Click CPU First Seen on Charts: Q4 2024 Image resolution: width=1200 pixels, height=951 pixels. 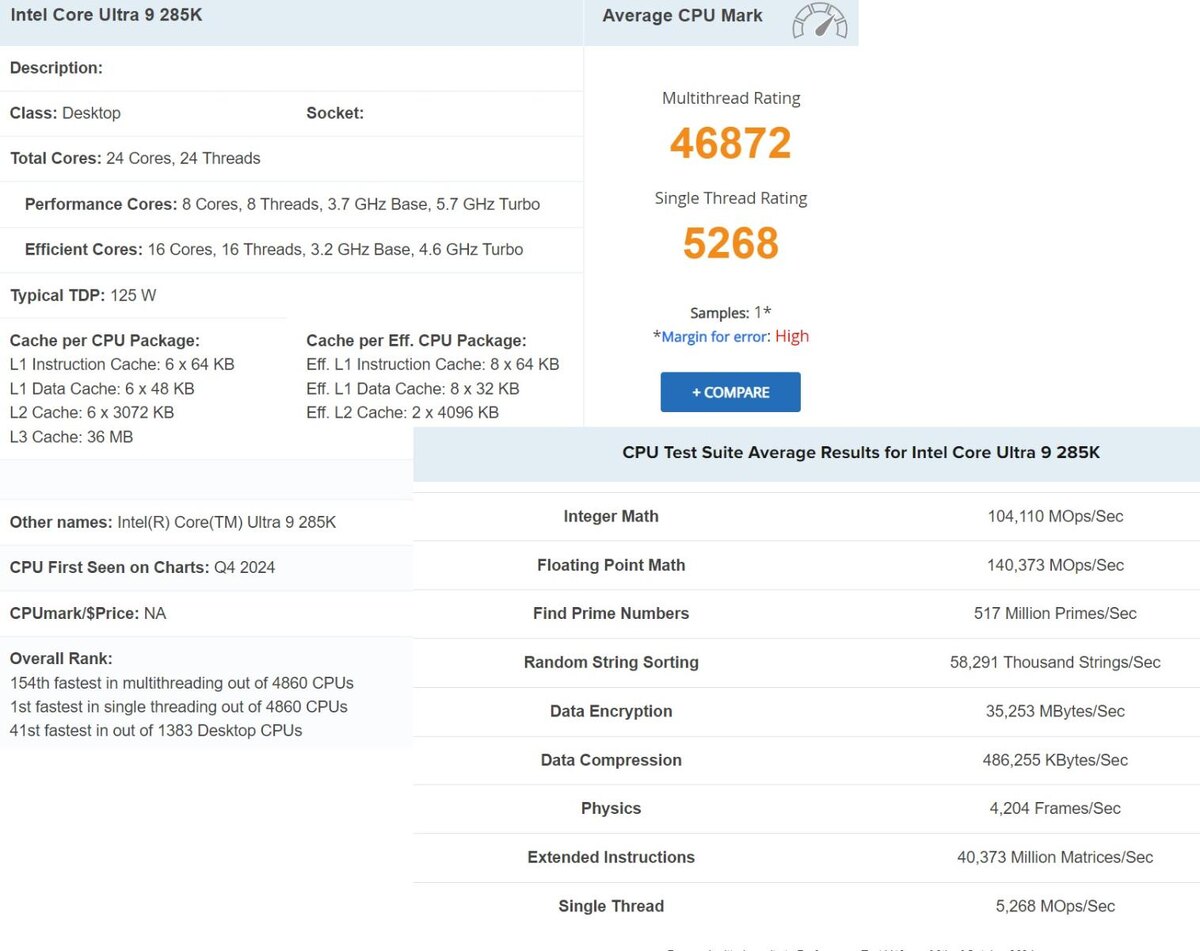coord(142,567)
